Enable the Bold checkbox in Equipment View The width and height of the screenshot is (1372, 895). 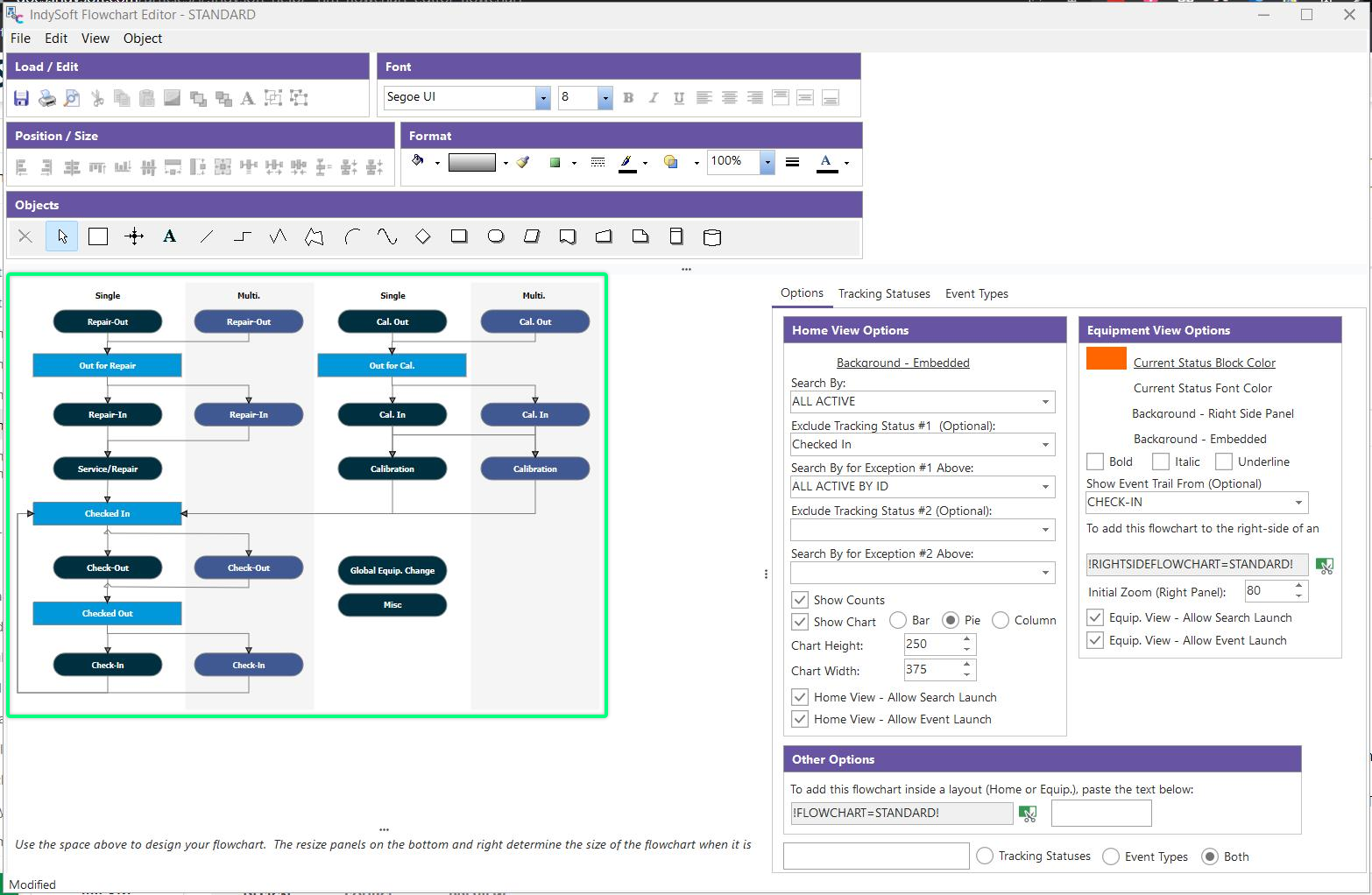pyautogui.click(x=1095, y=462)
